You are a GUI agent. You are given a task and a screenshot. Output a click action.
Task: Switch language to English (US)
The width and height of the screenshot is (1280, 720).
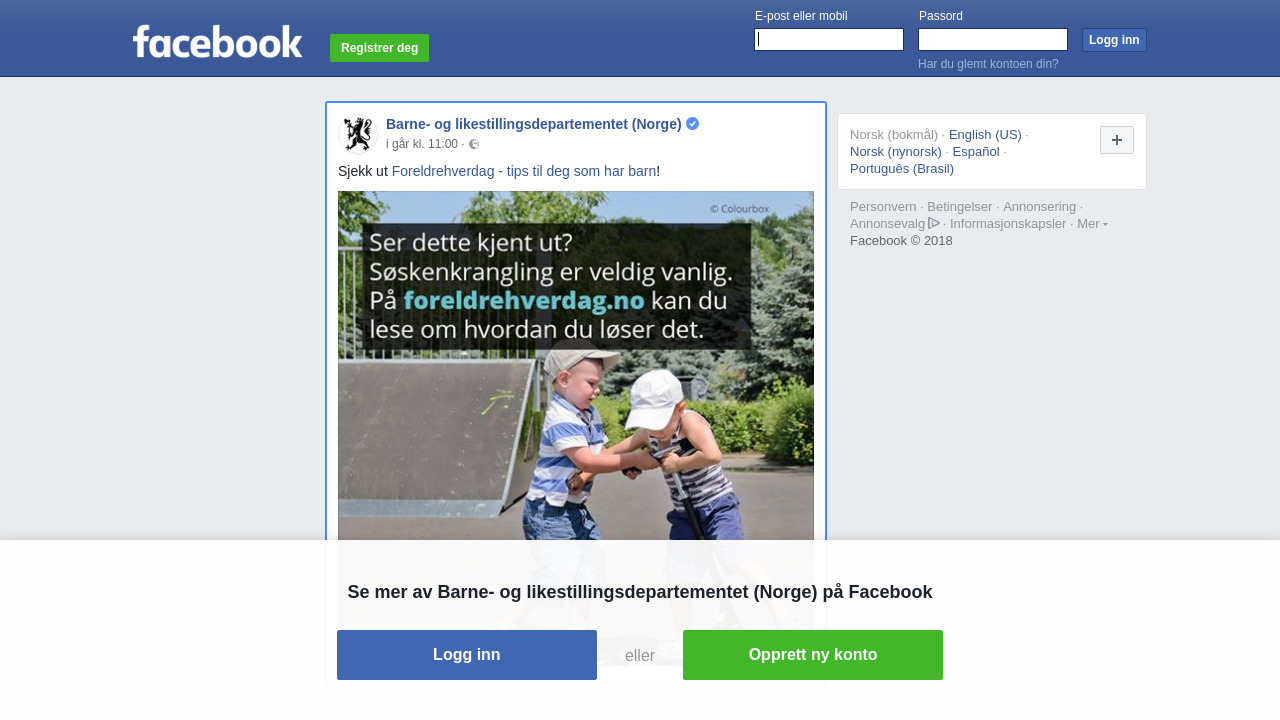(985, 134)
